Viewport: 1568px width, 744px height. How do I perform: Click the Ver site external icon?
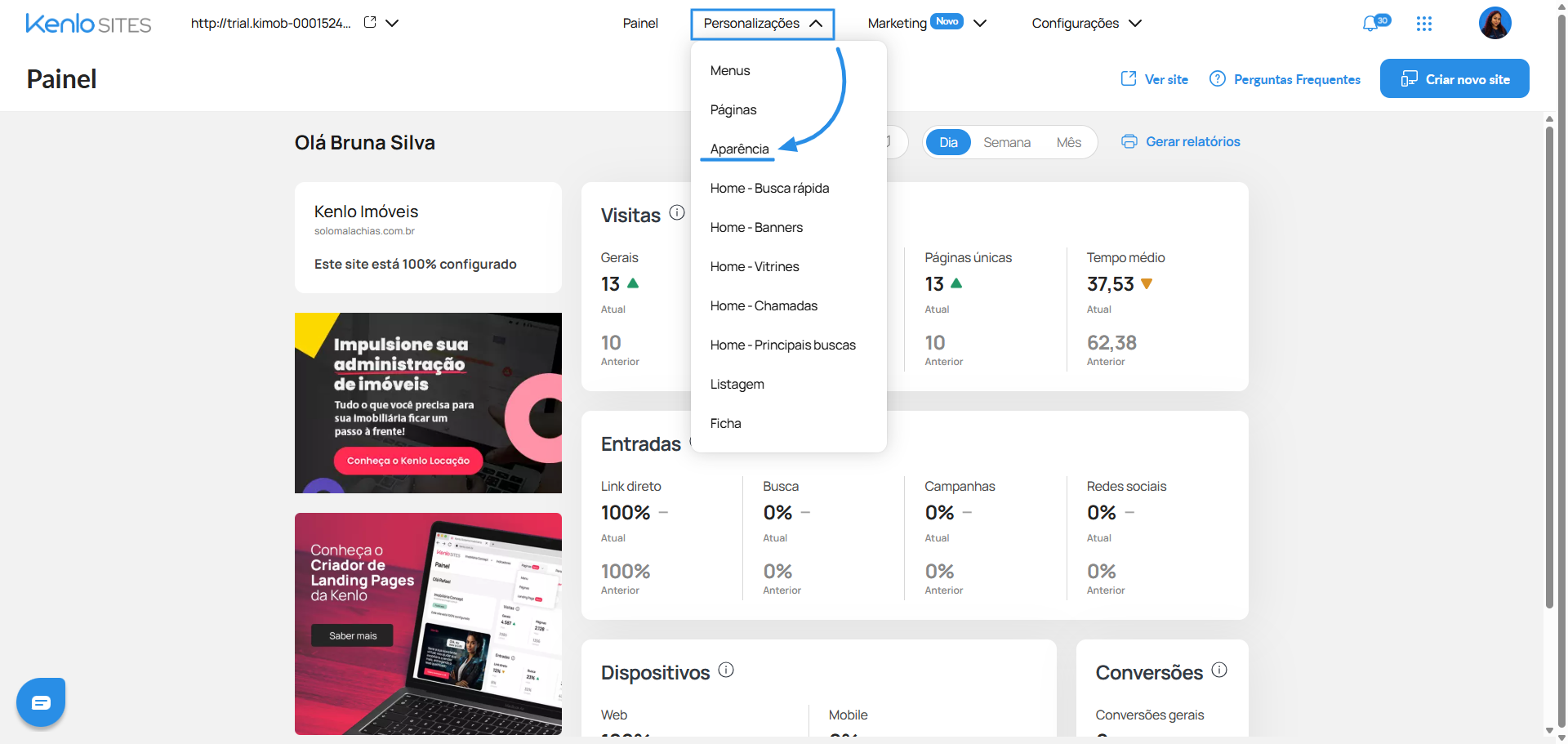1129,78
